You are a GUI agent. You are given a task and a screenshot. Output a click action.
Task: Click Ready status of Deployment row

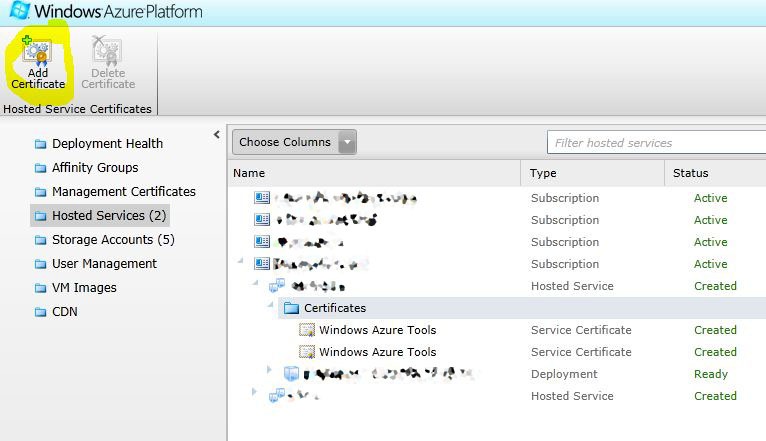[x=711, y=374]
